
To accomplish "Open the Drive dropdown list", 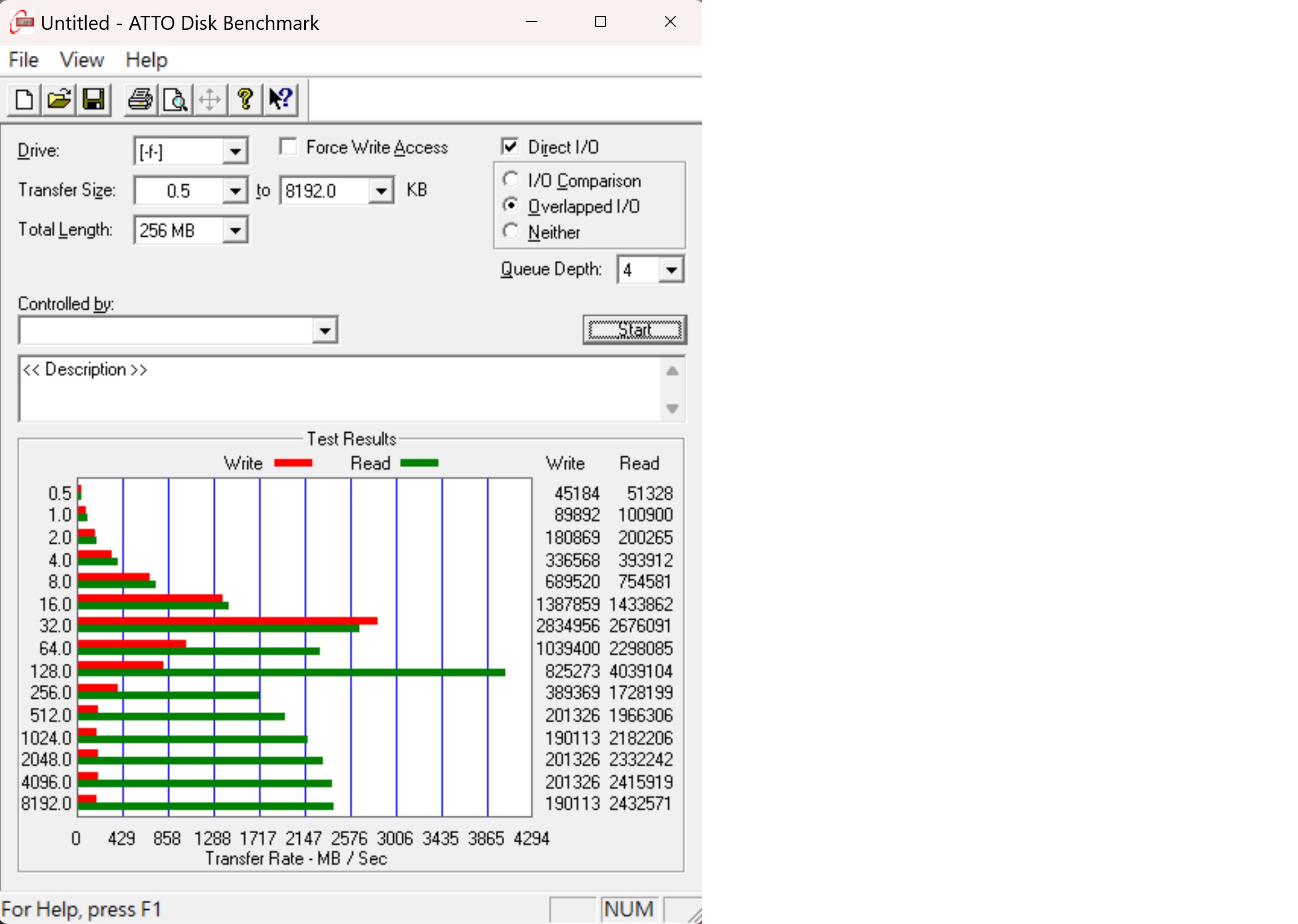I will coord(235,152).
